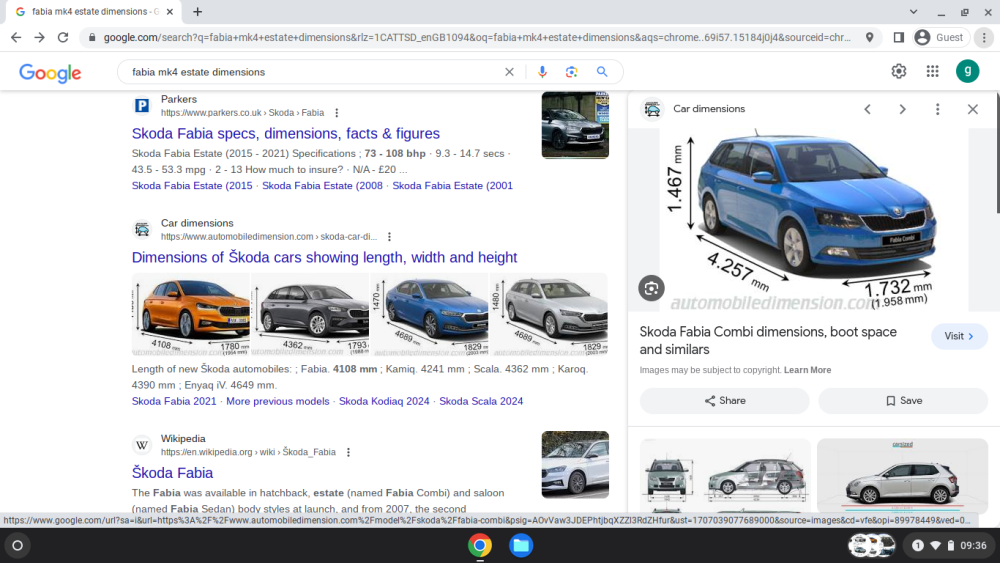The image size is (1000, 563).
Task: Click the Wikipedia favicon
Action: coord(142,445)
